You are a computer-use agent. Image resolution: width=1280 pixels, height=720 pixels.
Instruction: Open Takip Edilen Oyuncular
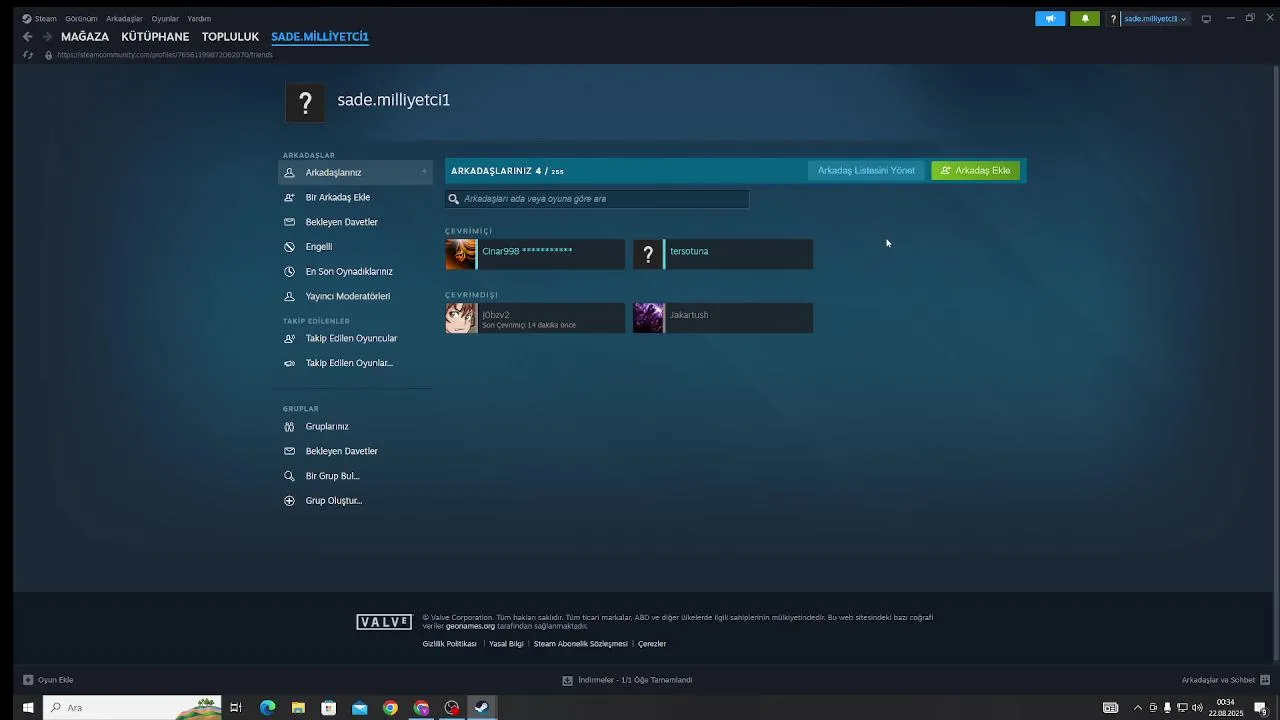[x=355, y=338]
